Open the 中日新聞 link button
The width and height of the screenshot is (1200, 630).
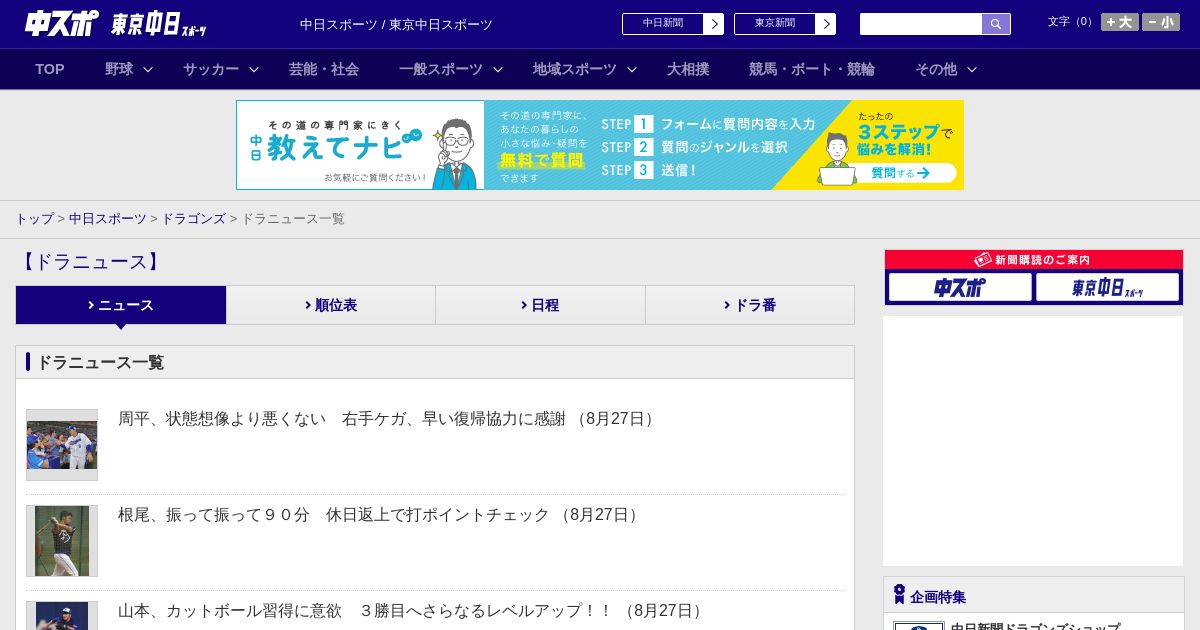point(663,24)
